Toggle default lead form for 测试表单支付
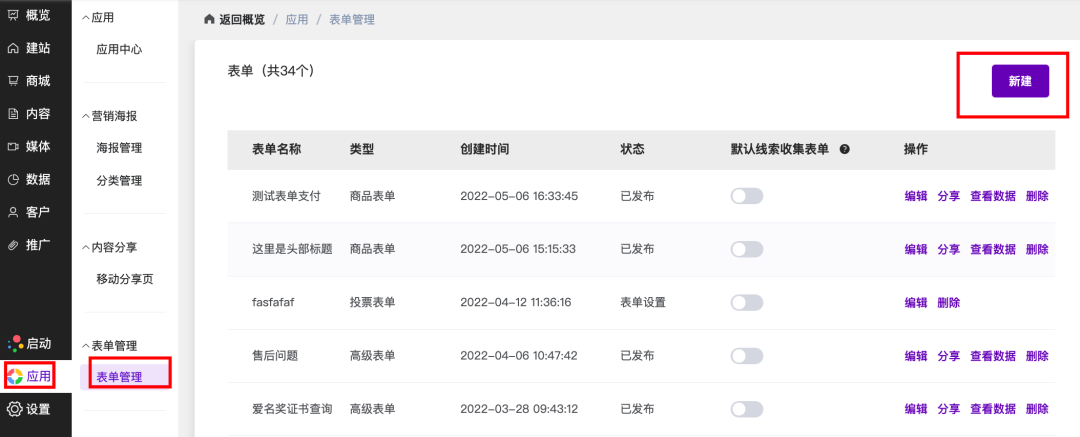This screenshot has width=1080, height=437. tap(747, 196)
